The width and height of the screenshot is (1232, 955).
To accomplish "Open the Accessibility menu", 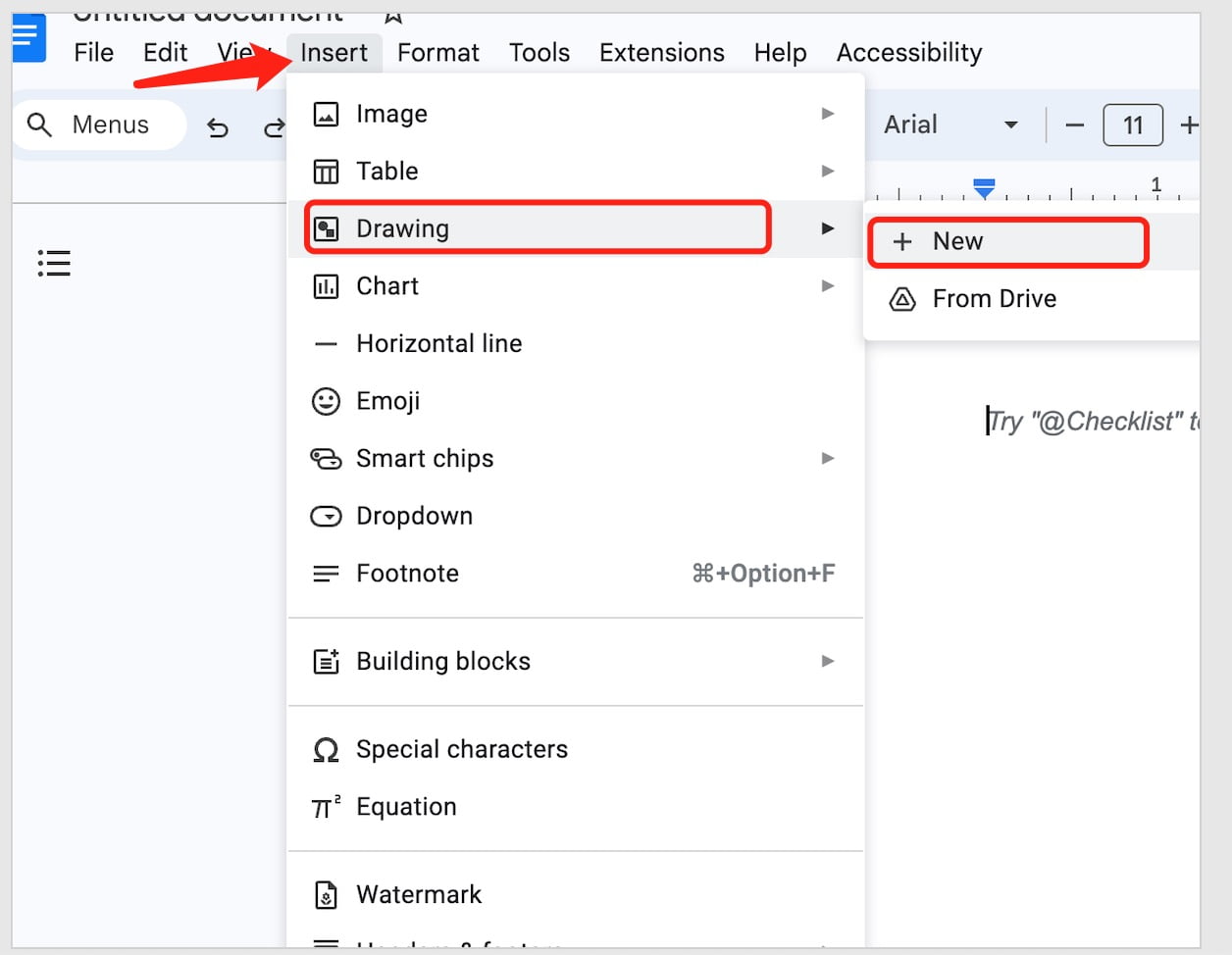I will tap(909, 53).
